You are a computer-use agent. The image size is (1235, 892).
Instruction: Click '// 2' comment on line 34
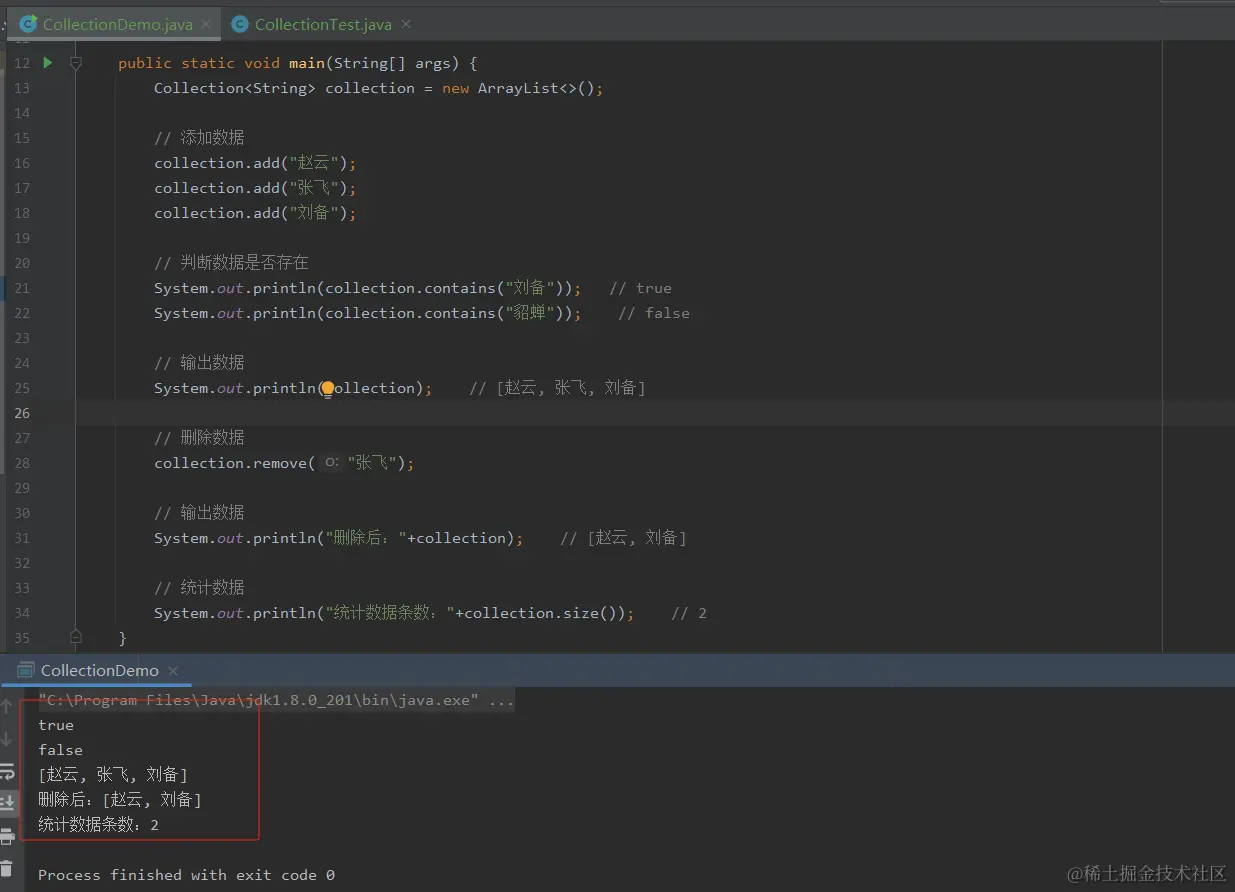[689, 613]
